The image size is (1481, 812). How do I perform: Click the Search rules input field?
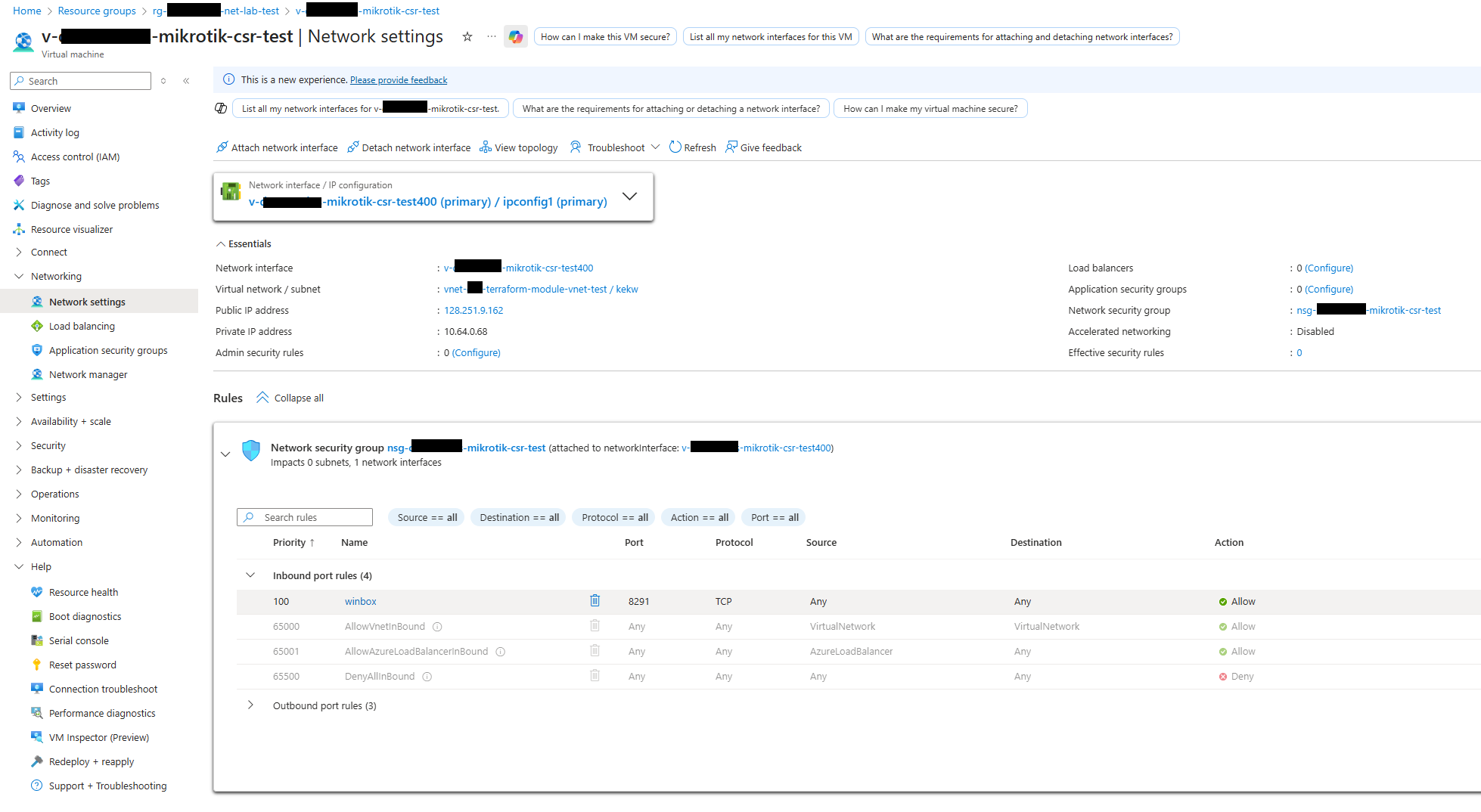(305, 517)
